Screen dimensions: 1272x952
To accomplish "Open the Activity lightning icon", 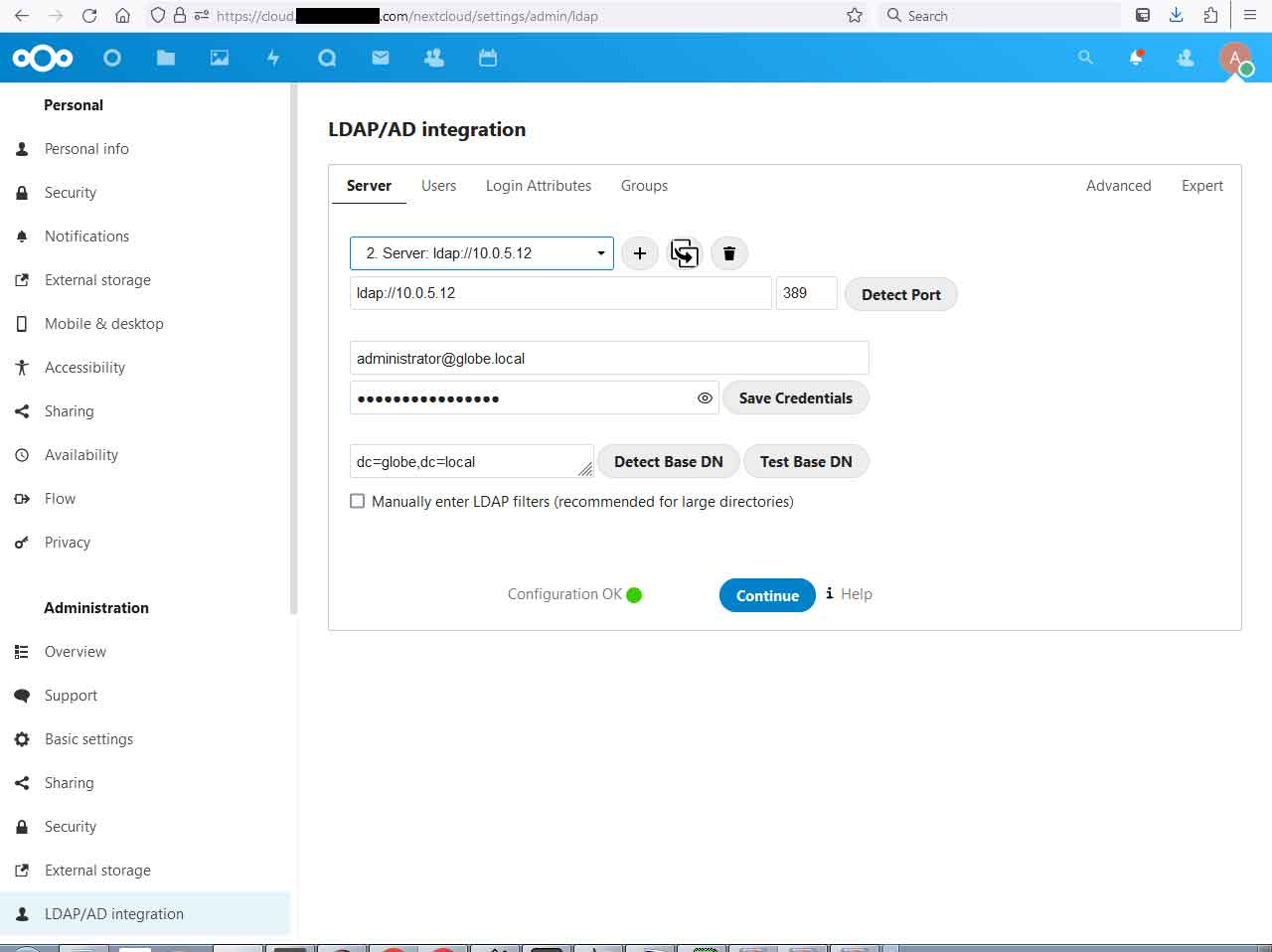I will (273, 58).
